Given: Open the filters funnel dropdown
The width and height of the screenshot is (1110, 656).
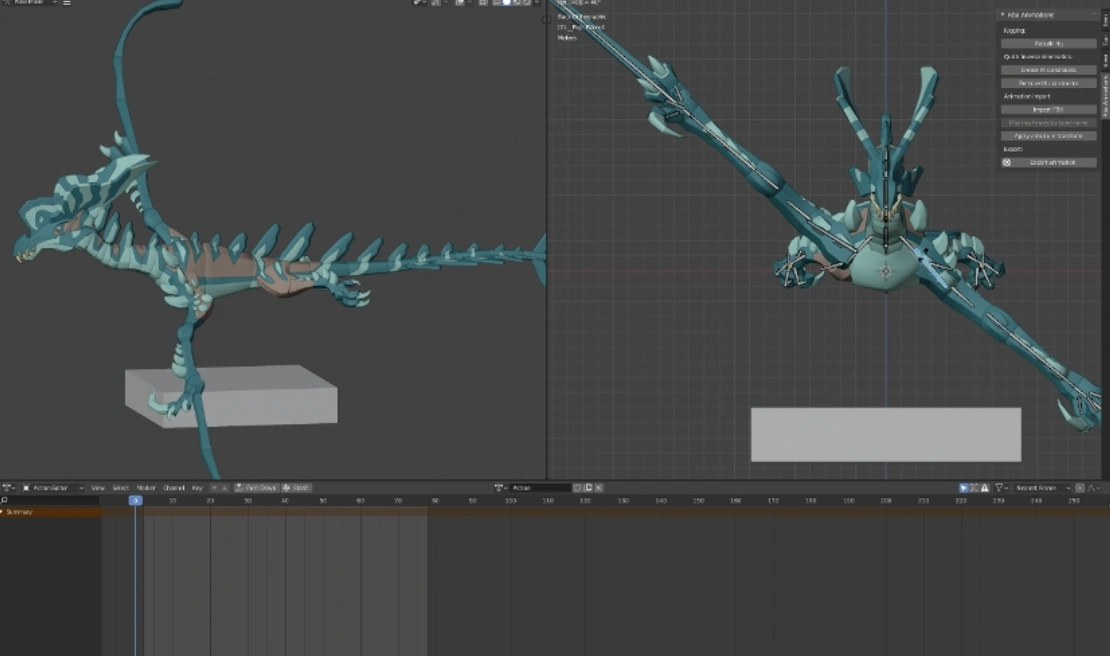Looking at the screenshot, I should pos(1000,488).
